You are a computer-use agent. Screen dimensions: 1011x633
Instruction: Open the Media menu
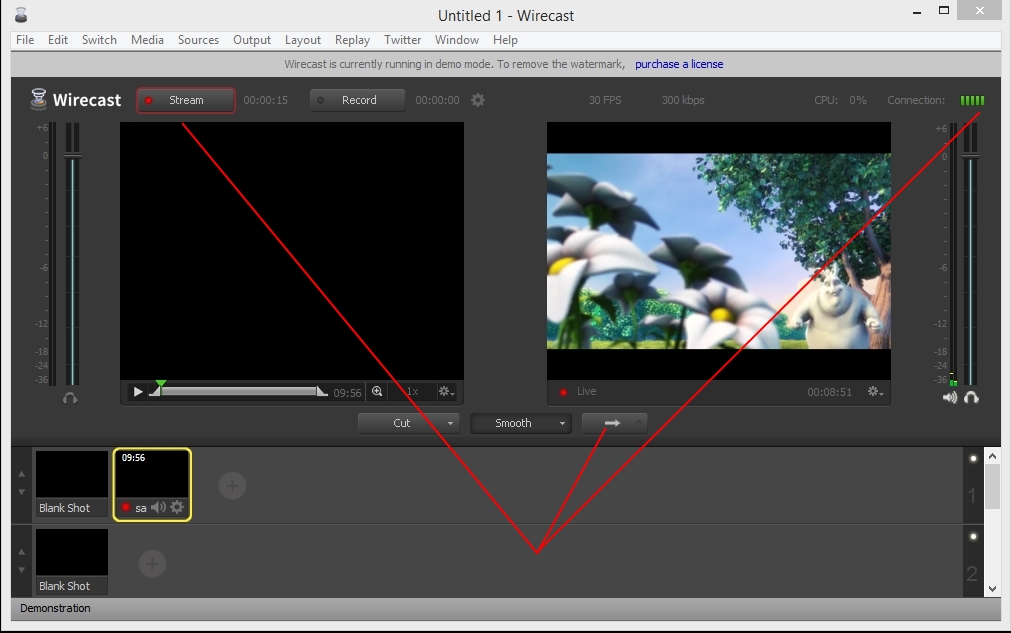coord(147,40)
